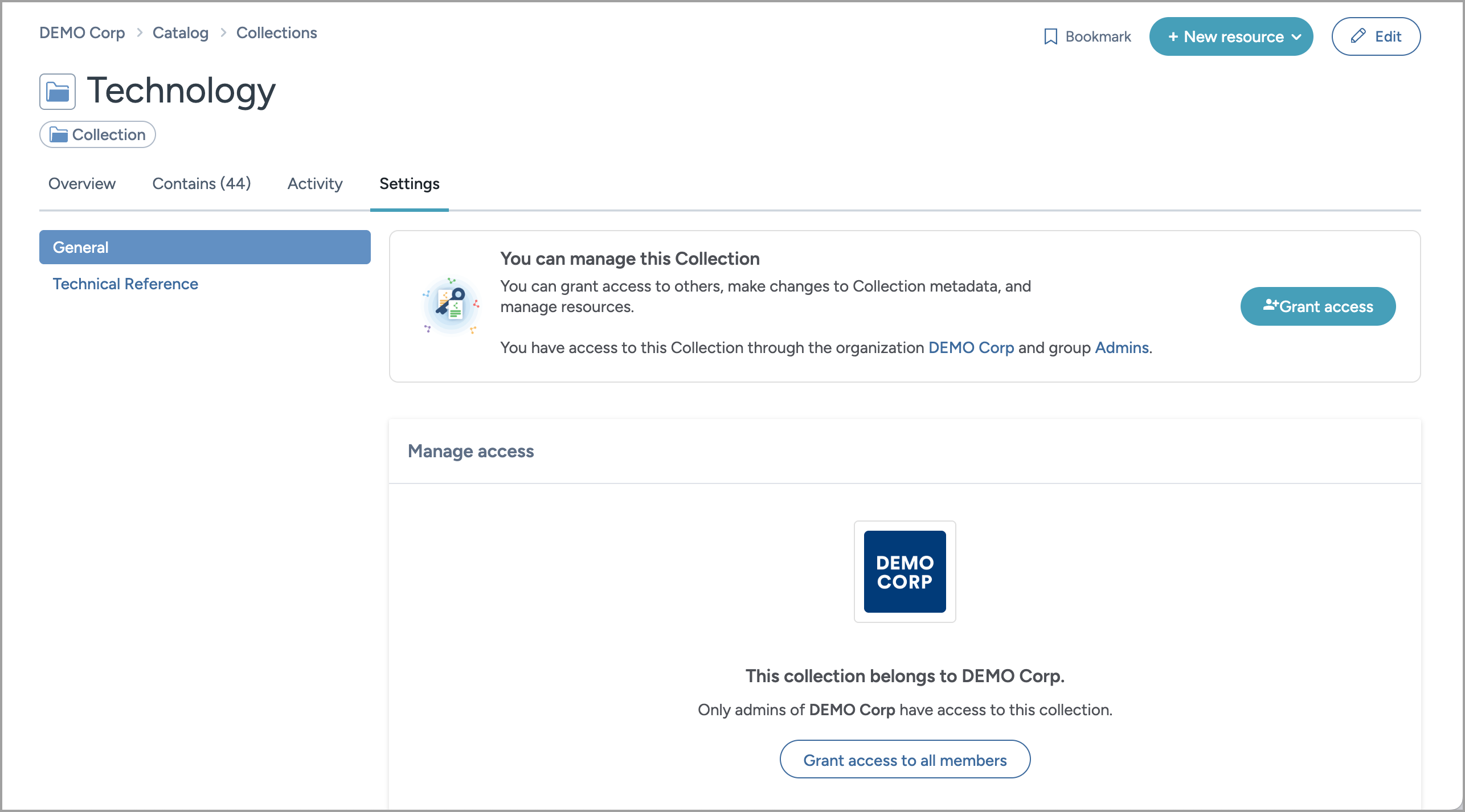Navigate to Collections via breadcrumb
1465x812 pixels.
(276, 32)
